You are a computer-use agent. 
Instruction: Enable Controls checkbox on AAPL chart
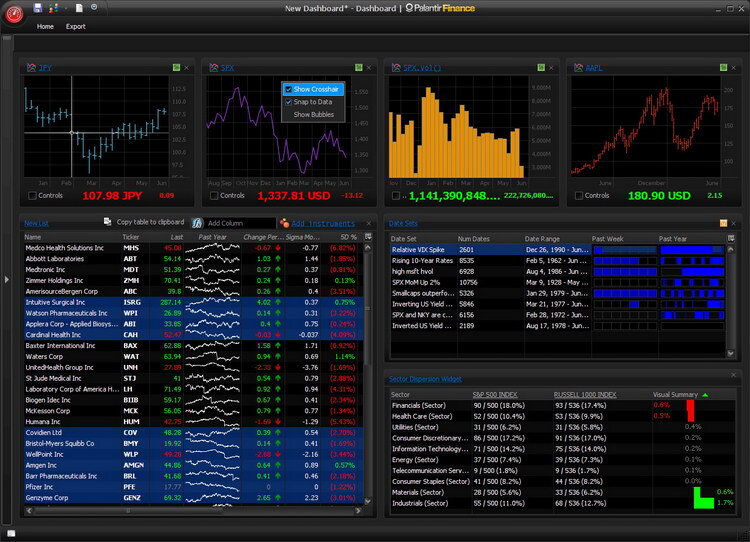(579, 196)
